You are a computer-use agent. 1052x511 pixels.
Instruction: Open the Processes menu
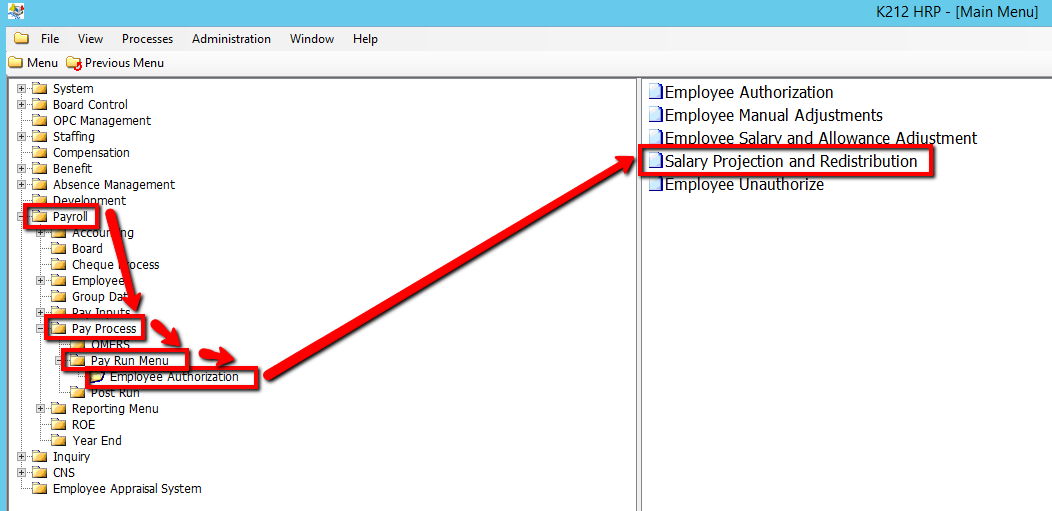coord(147,39)
